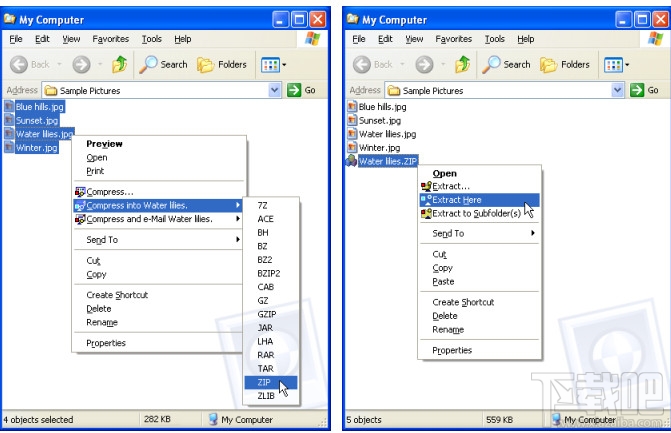The image size is (671, 433).
Task: Open Back history arrow in left window
Action: click(59, 65)
